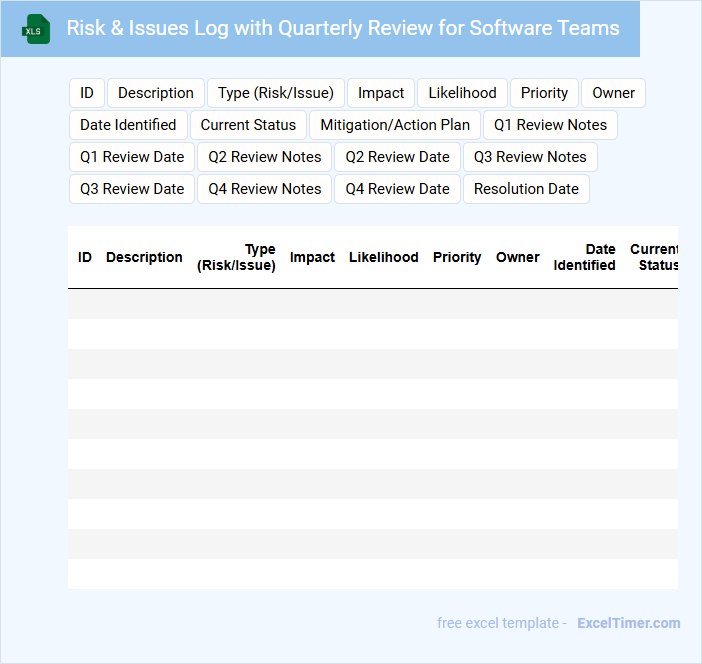
Task: Select the Mitigation/Action Plan tag
Action: [x=395, y=125]
